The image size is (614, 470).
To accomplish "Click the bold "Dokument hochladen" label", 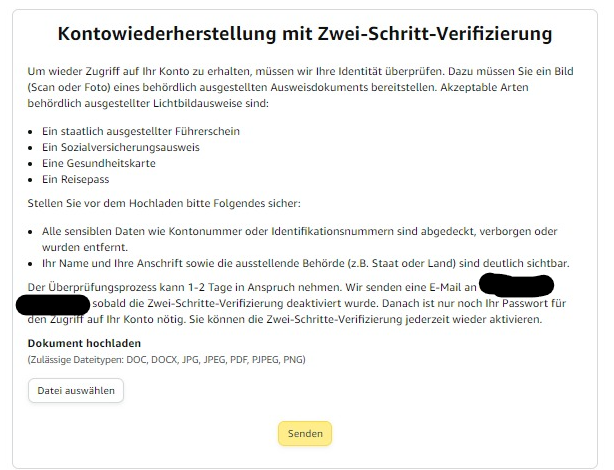I will click(x=84, y=343).
